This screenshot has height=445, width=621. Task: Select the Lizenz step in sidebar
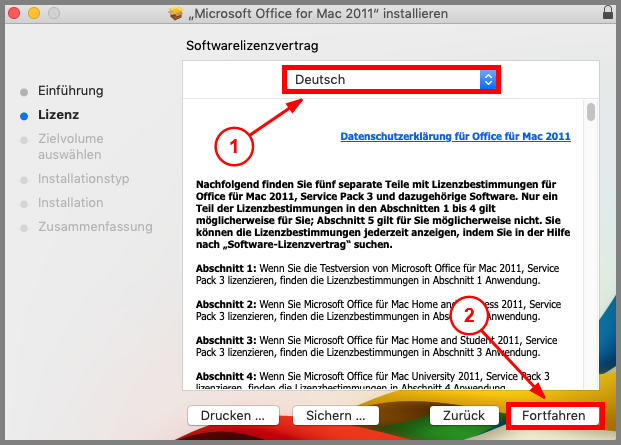[59, 115]
